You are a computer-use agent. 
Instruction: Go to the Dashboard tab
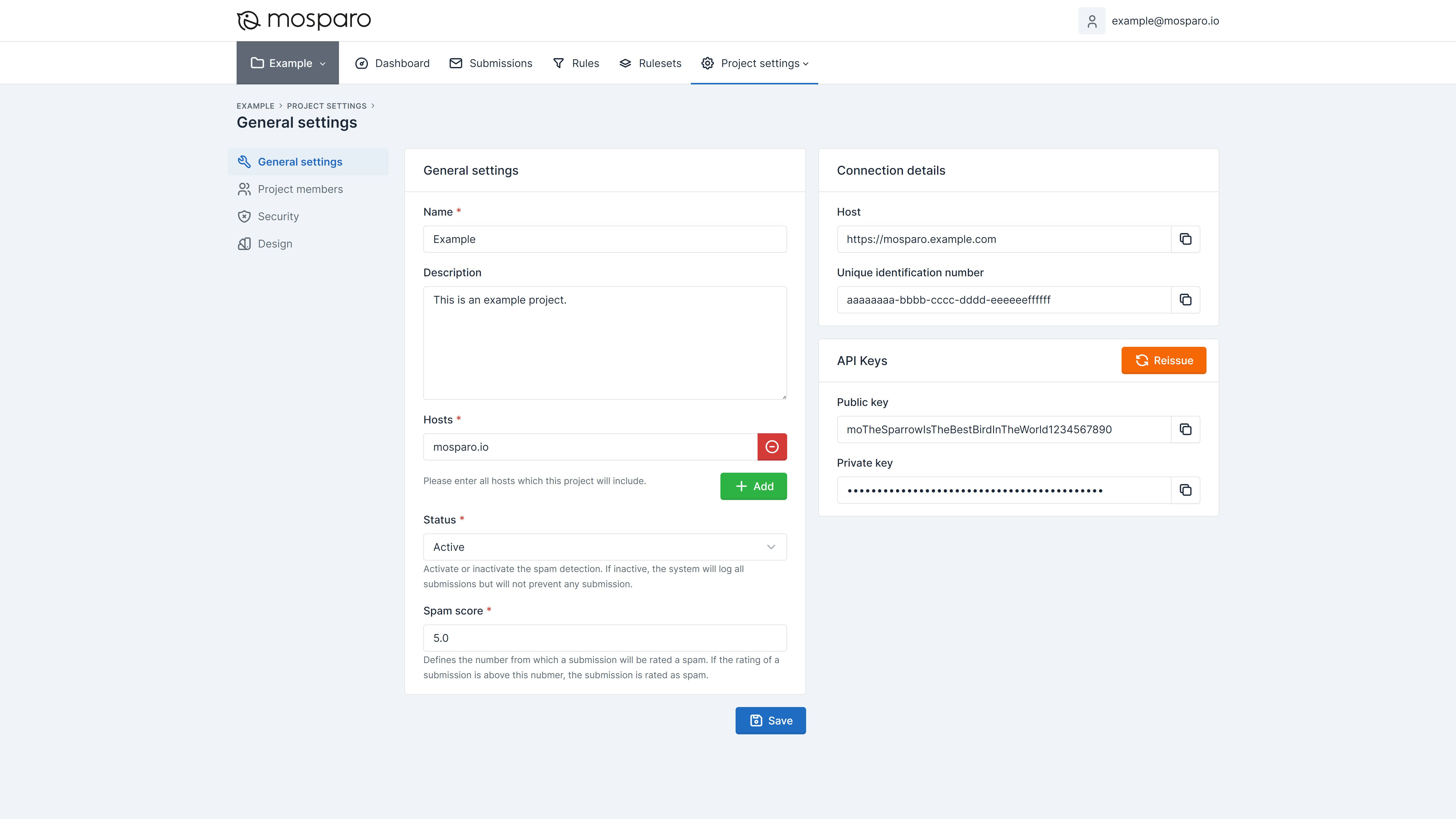tap(392, 63)
